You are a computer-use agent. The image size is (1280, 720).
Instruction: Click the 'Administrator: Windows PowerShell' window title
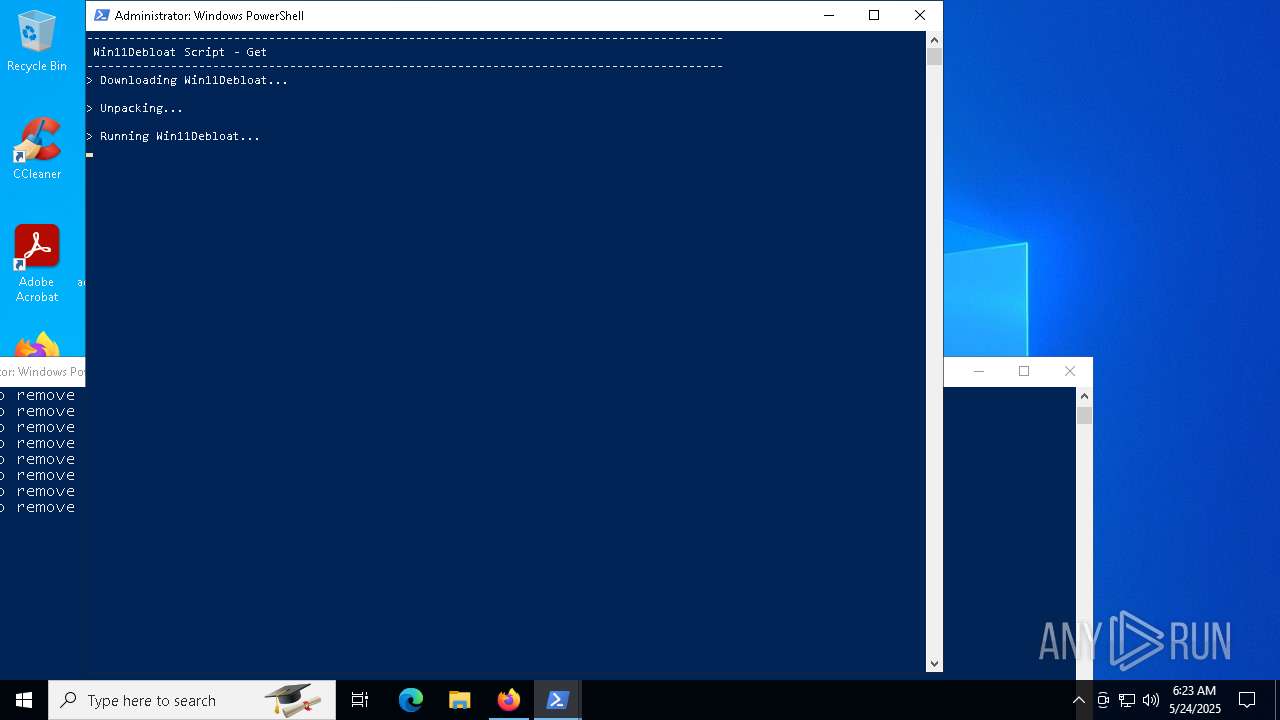(209, 15)
